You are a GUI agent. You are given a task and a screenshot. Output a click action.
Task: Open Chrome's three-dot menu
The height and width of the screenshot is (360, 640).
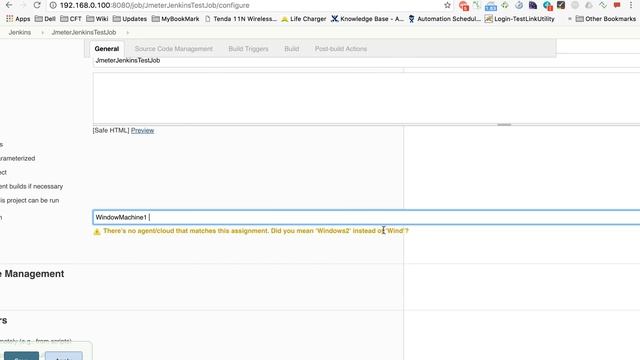point(631,5)
